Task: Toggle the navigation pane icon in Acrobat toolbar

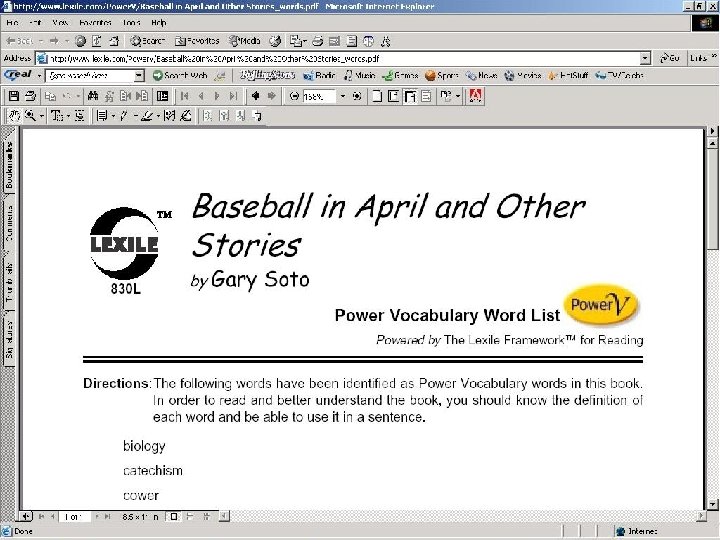Action: [x=163, y=96]
